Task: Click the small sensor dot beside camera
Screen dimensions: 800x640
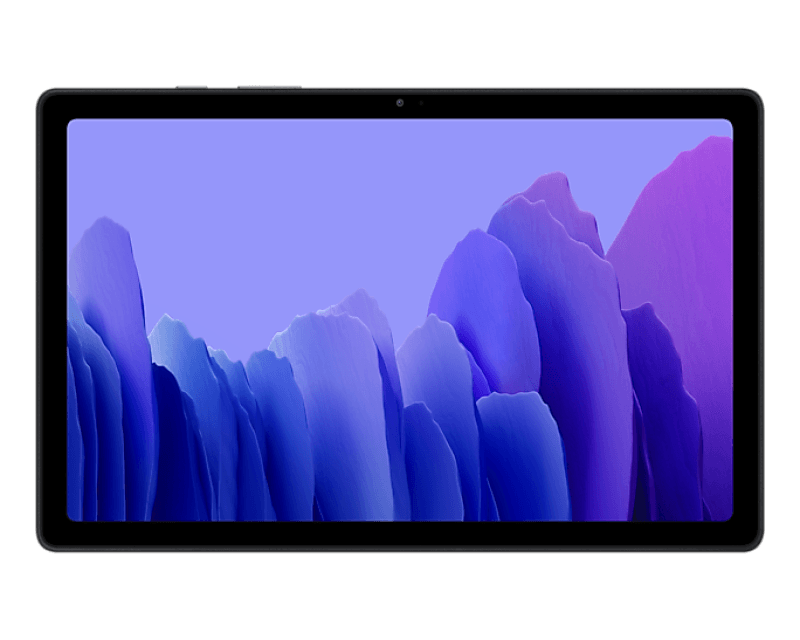Action: (x=420, y=102)
